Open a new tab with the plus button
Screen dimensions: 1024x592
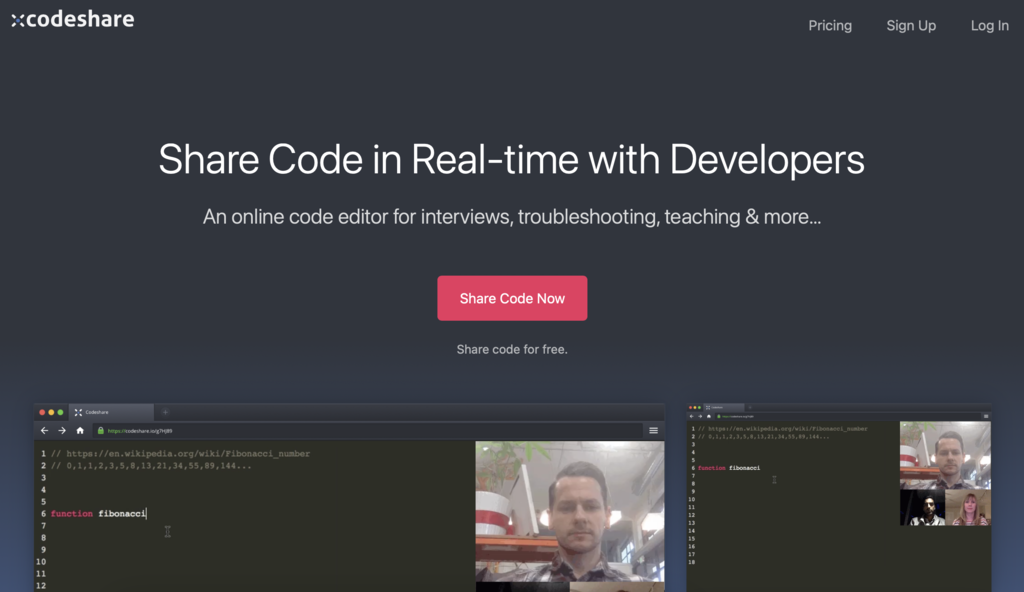click(165, 412)
